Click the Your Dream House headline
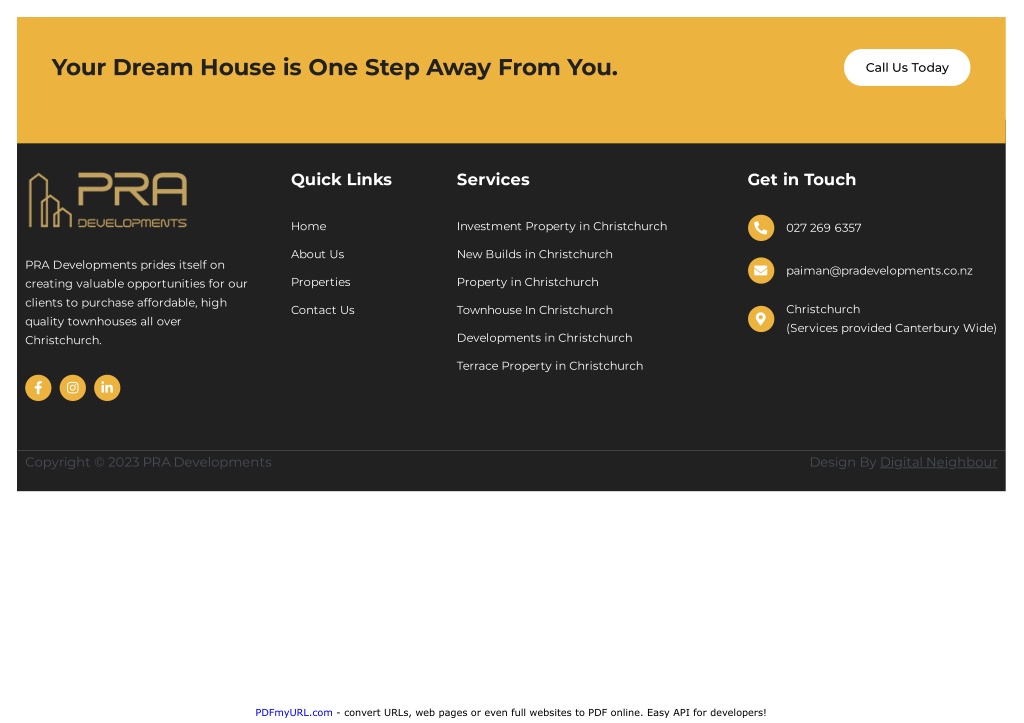 pos(334,67)
